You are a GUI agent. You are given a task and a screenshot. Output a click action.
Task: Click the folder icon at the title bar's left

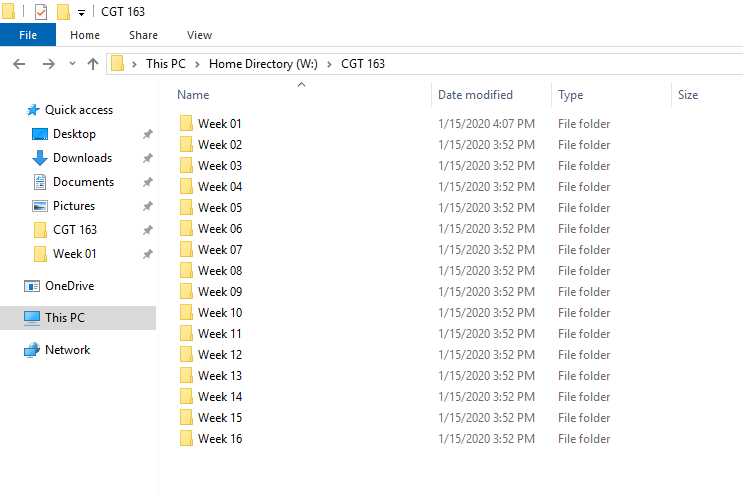[9, 11]
